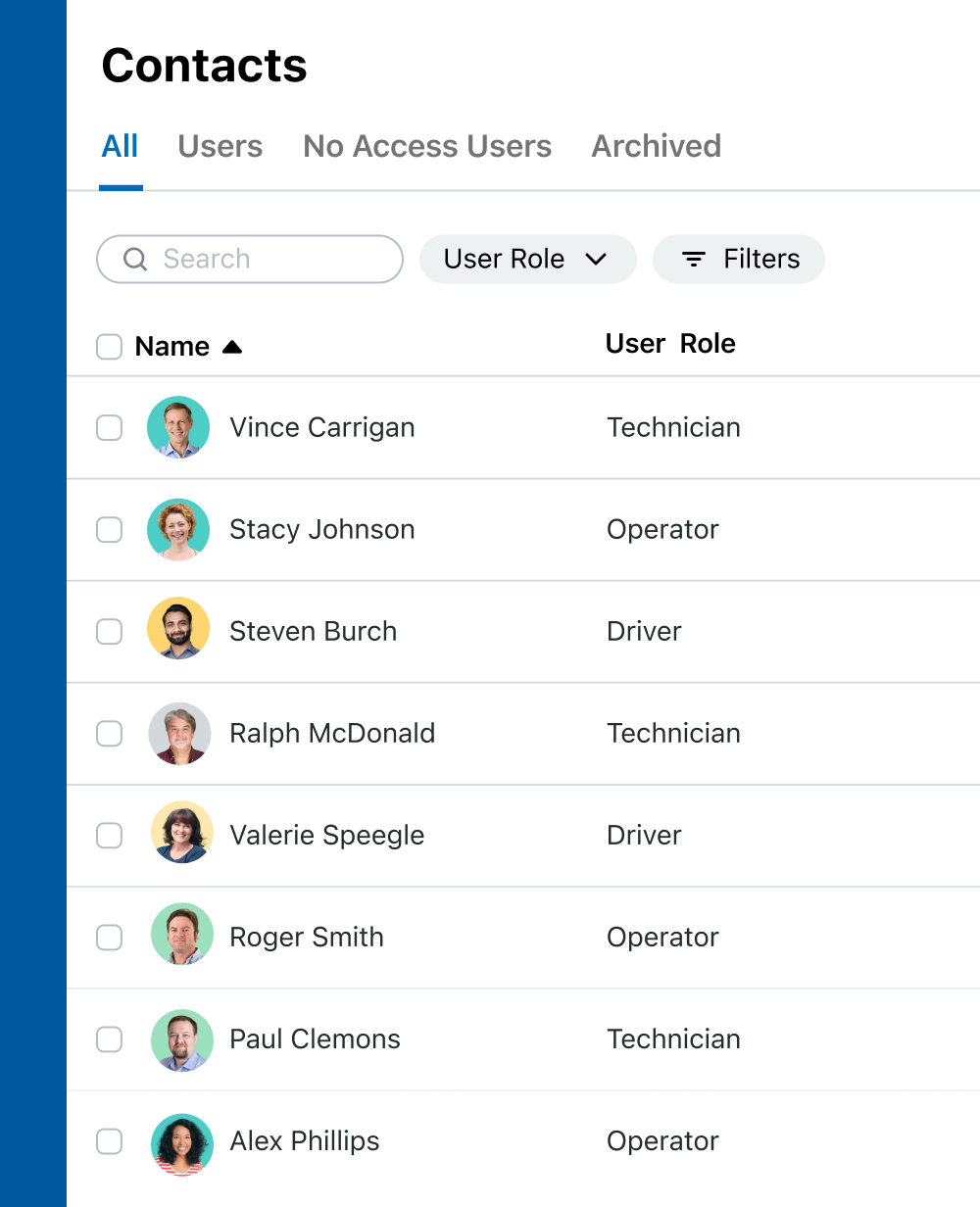Open Ralph McDonald's avatar photo

[x=180, y=733]
